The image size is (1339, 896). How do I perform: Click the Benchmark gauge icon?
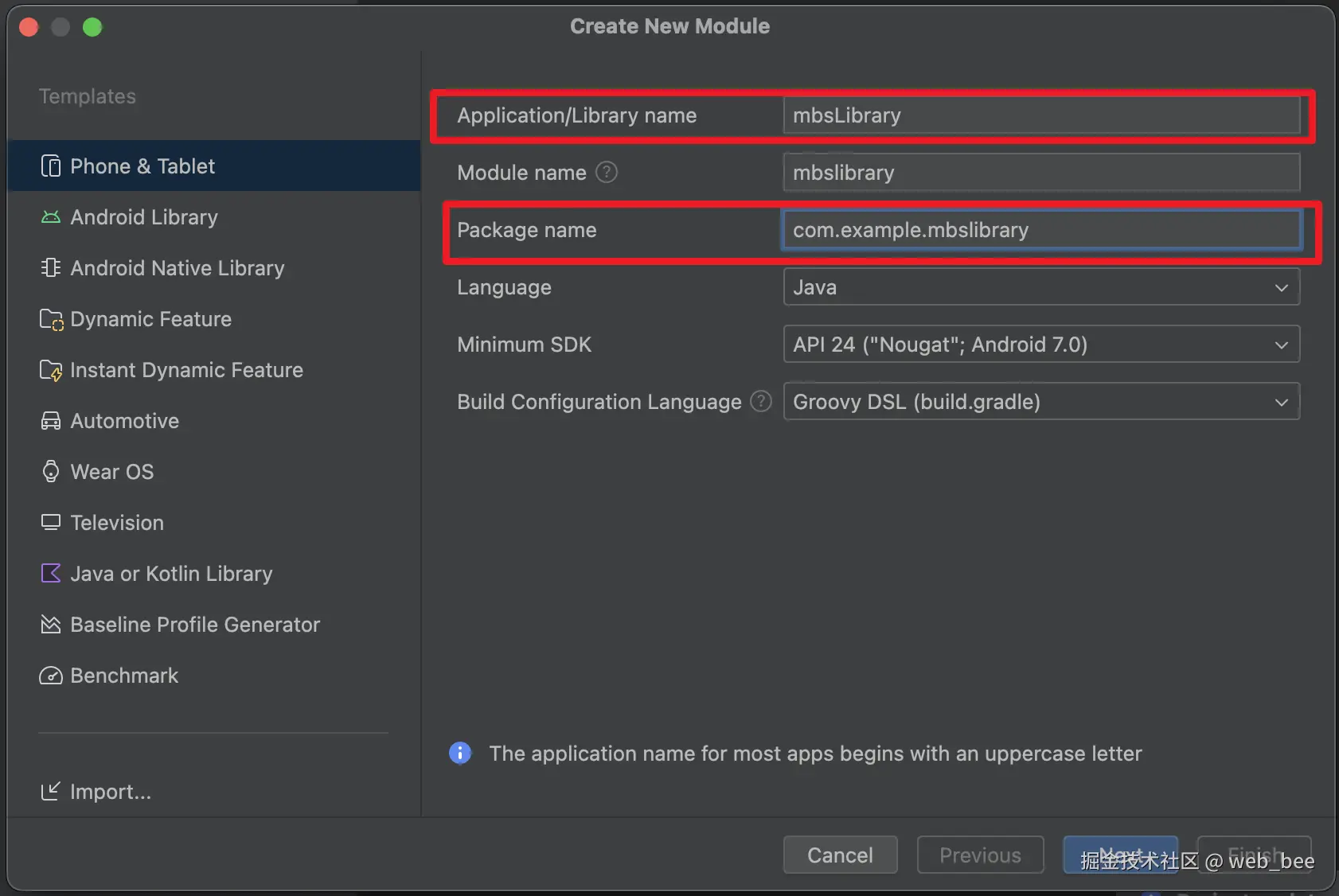[x=51, y=676]
